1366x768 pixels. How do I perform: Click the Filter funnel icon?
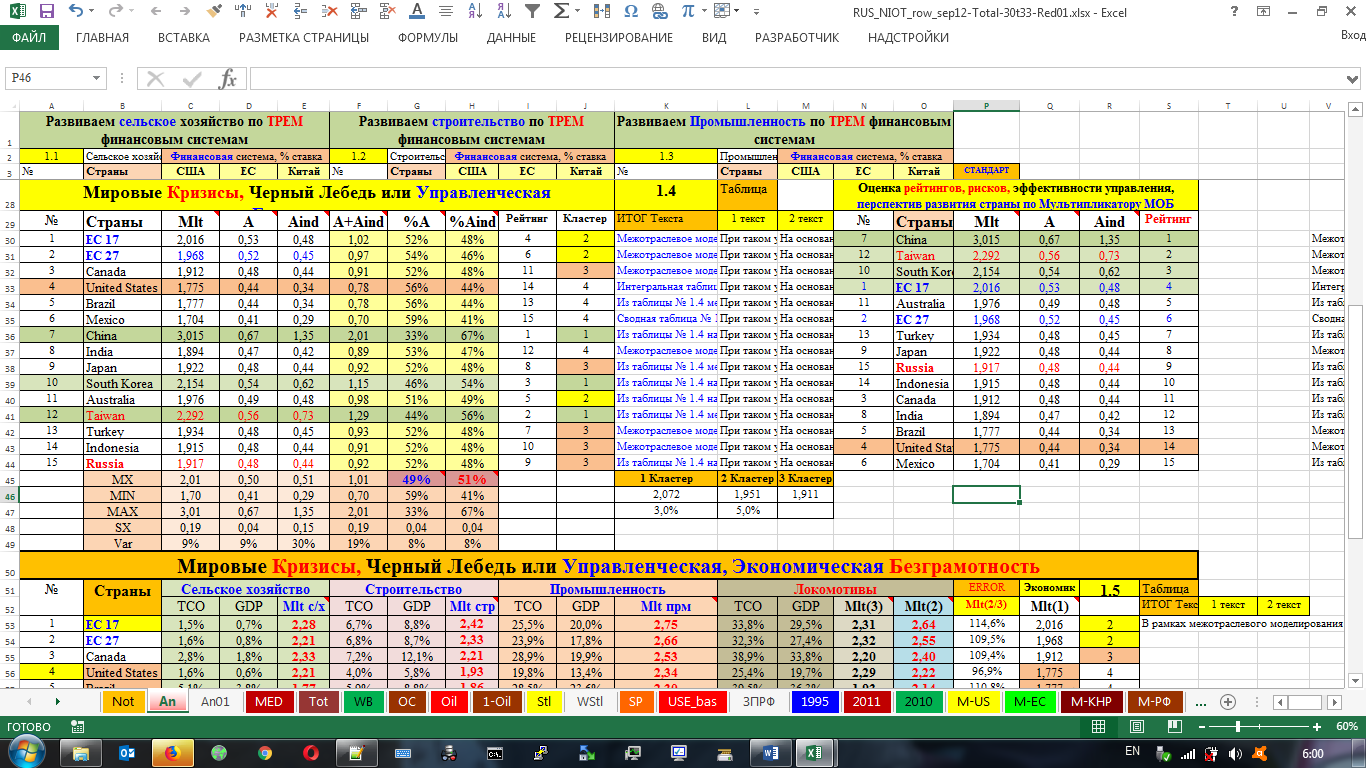[532, 12]
